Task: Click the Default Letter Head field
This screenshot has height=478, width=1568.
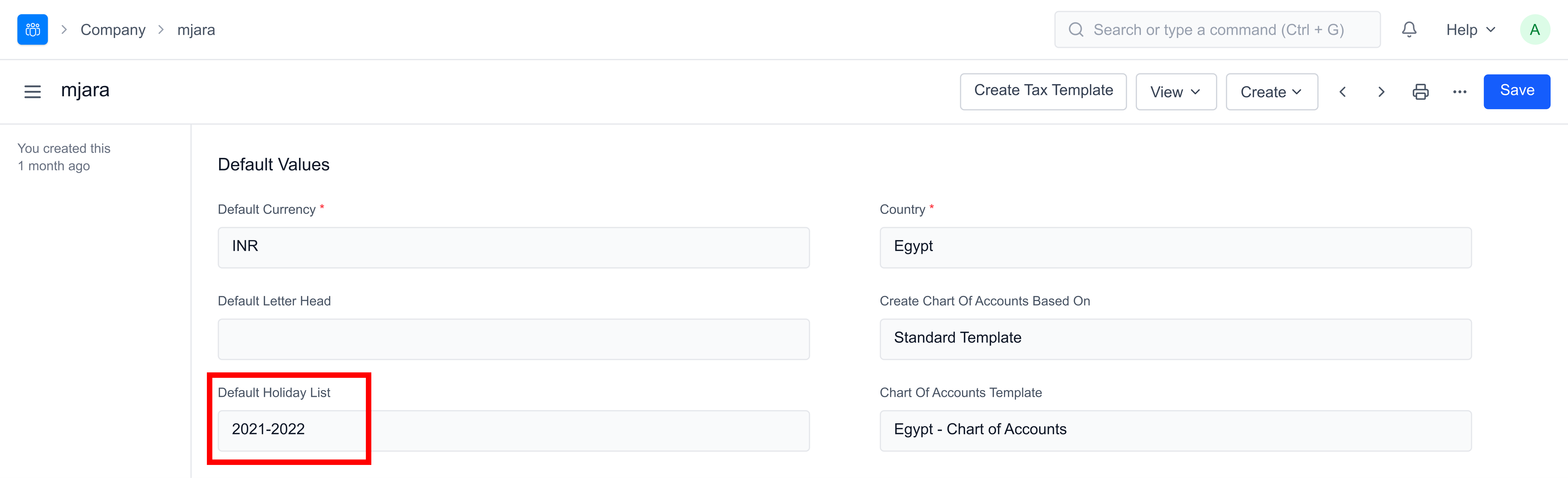Action: pyautogui.click(x=513, y=339)
